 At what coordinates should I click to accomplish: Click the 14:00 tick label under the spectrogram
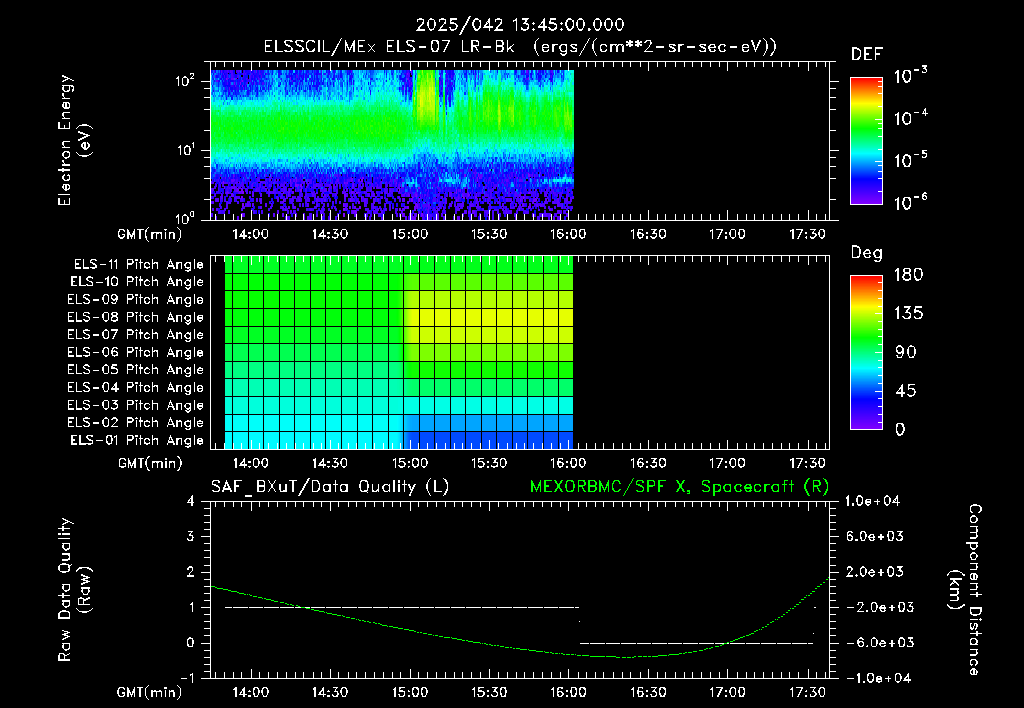coord(250,234)
